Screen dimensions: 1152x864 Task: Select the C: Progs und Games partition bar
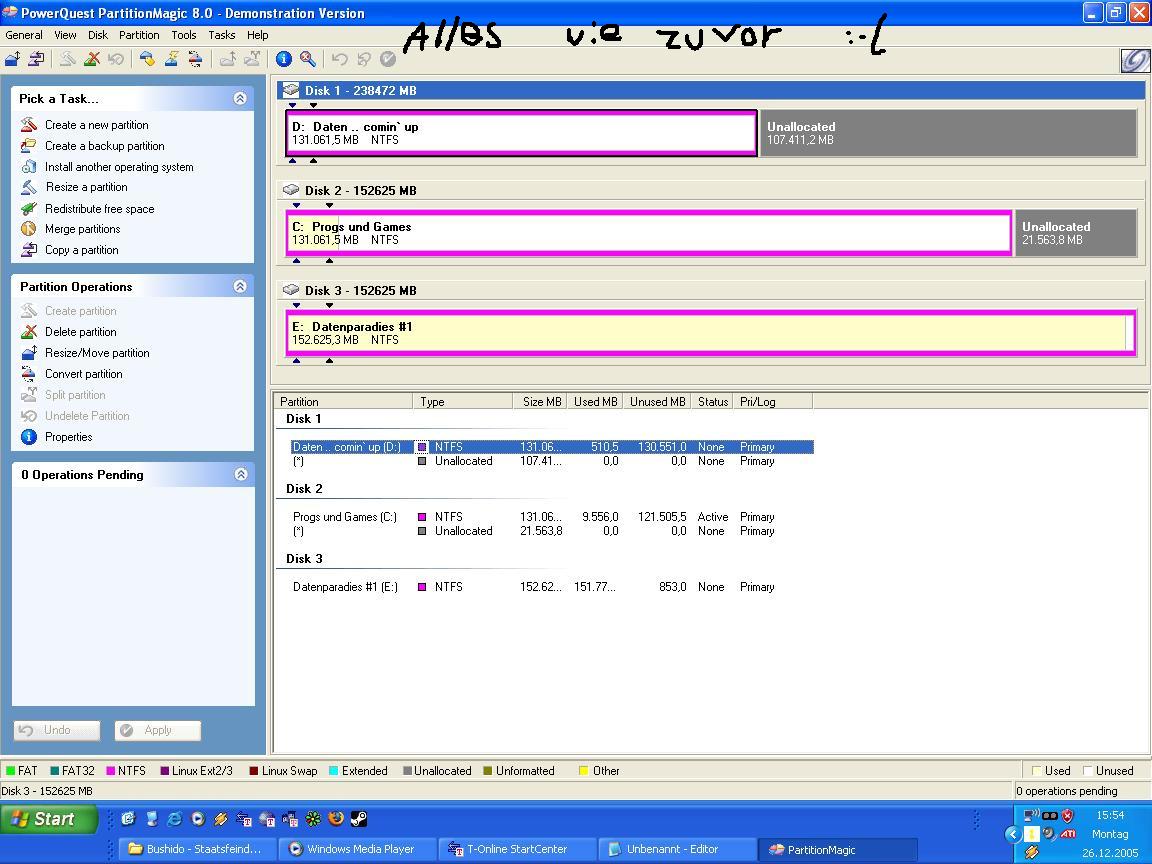pyautogui.click(x=649, y=233)
